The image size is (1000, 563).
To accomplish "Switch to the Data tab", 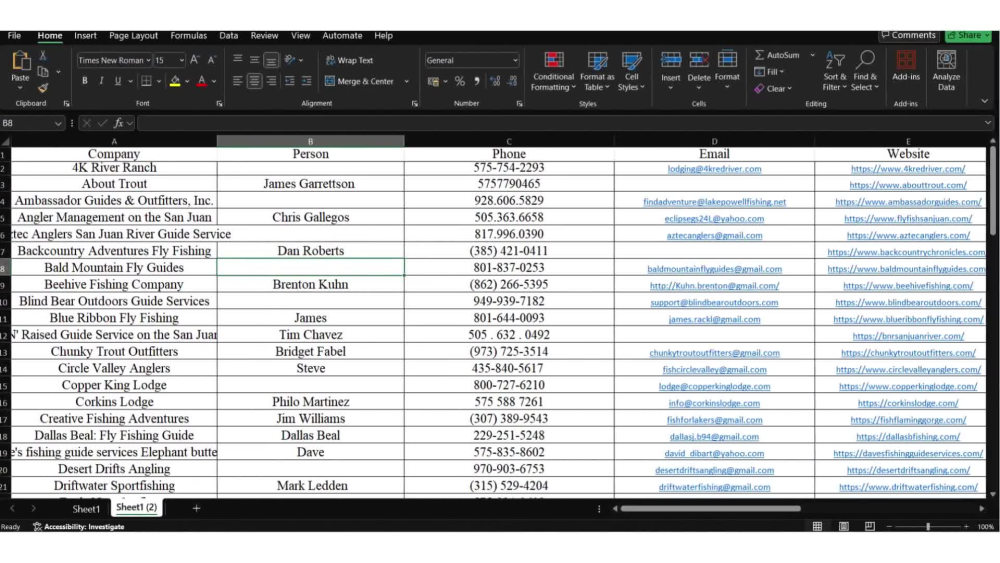I will [228, 36].
